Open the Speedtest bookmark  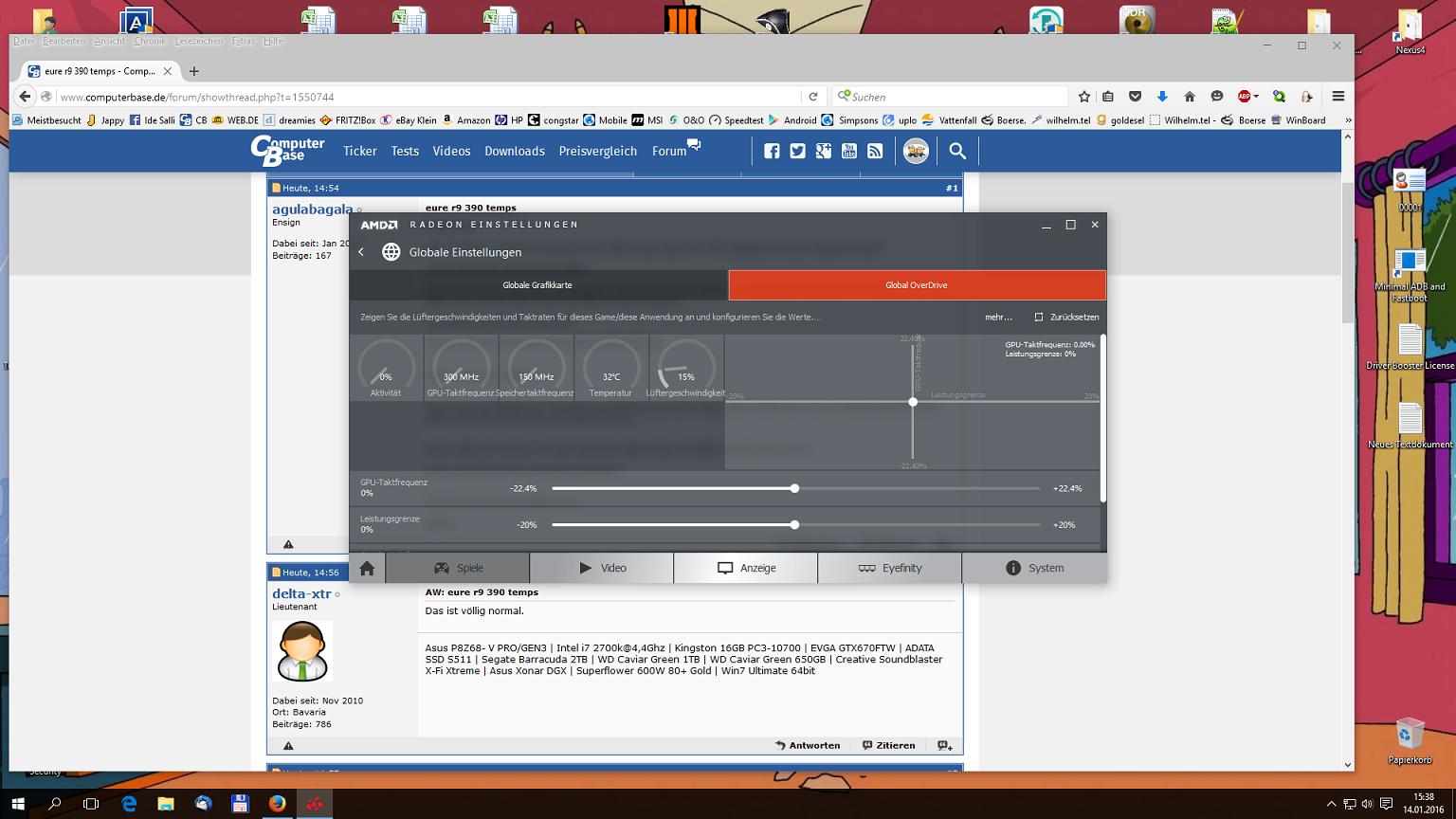tap(736, 120)
